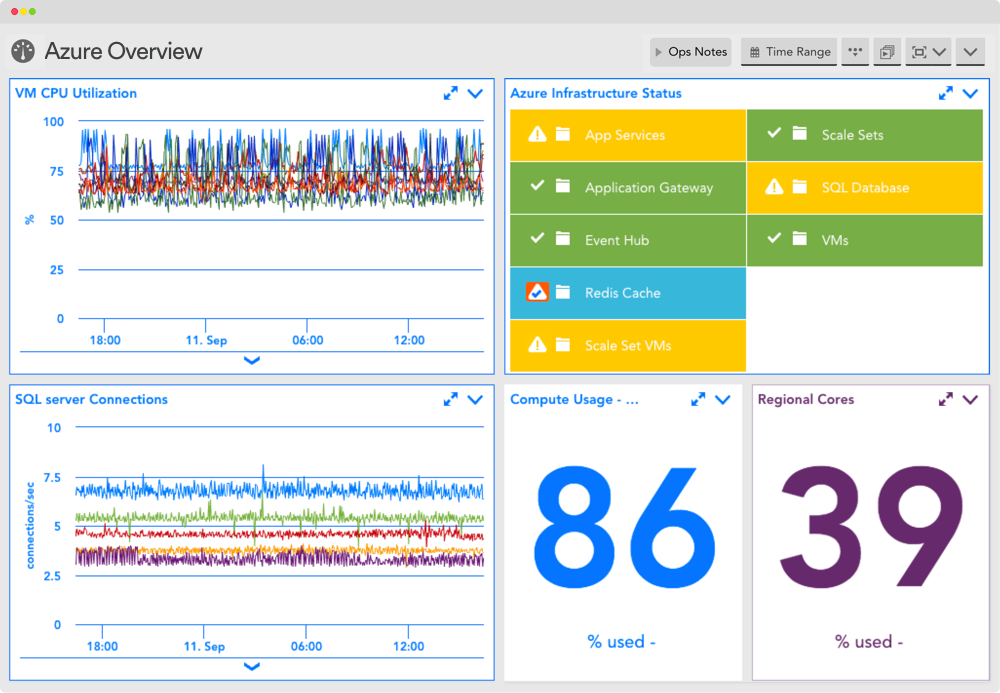Screen dimensions: 1000x693
Task: Click the Azure Overview dashboard gauge icon
Action: pos(23,51)
